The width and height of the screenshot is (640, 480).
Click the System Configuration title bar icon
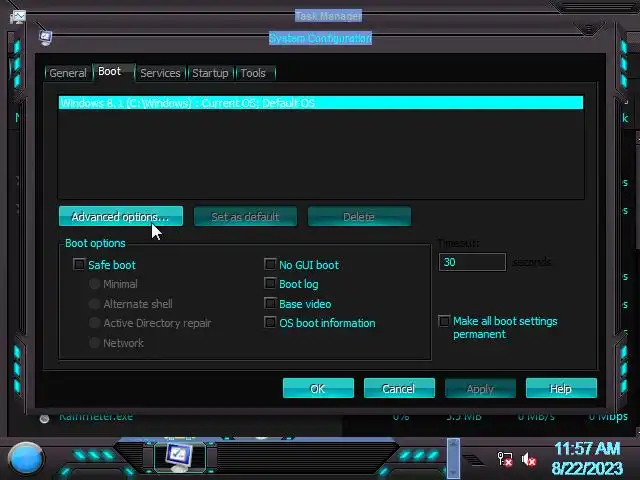tap(45, 38)
